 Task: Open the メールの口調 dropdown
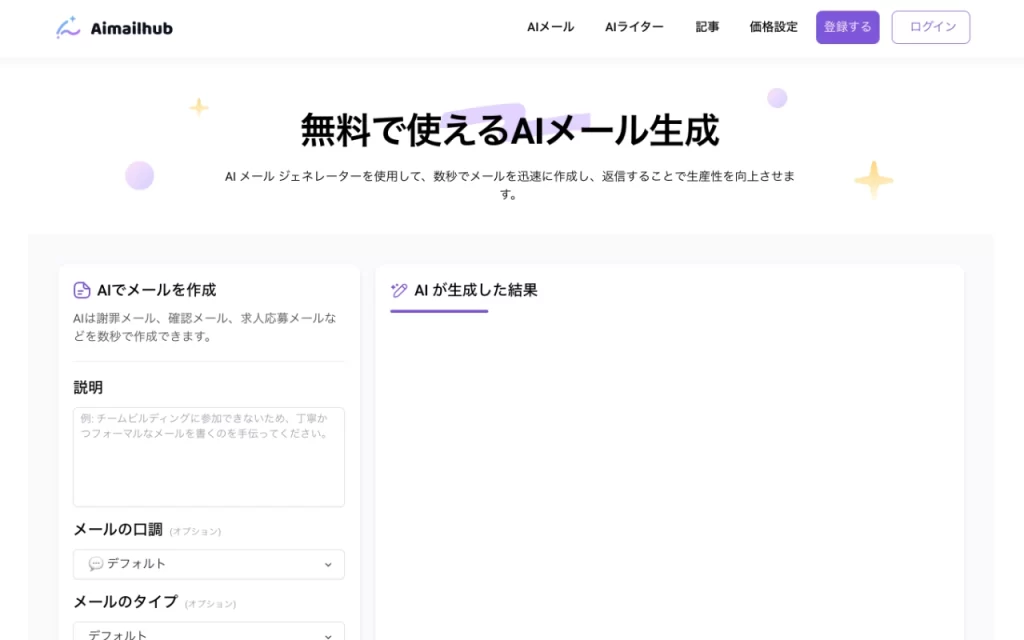(208, 564)
